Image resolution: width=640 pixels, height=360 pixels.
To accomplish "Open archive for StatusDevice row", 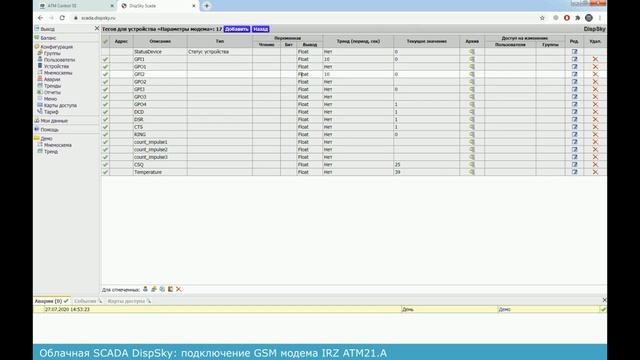I will tap(472, 52).
